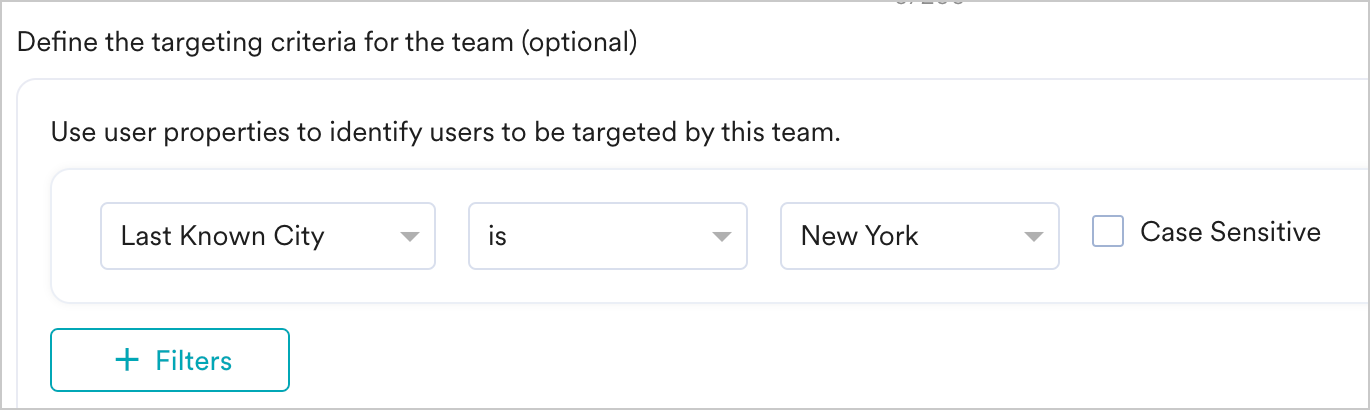Click the "New York" selected value text
The height and width of the screenshot is (410, 1370).
pyautogui.click(x=860, y=237)
